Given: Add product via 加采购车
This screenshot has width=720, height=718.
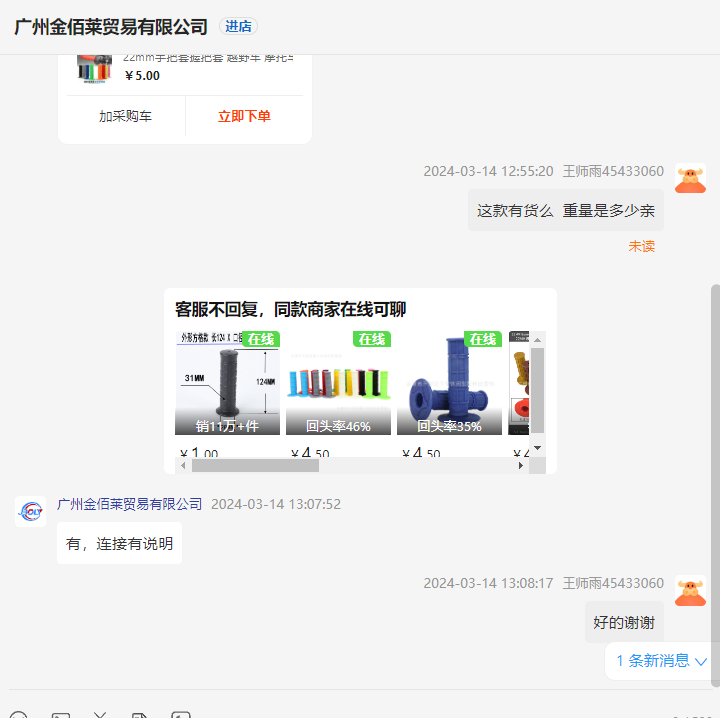Looking at the screenshot, I should click(x=125, y=116).
